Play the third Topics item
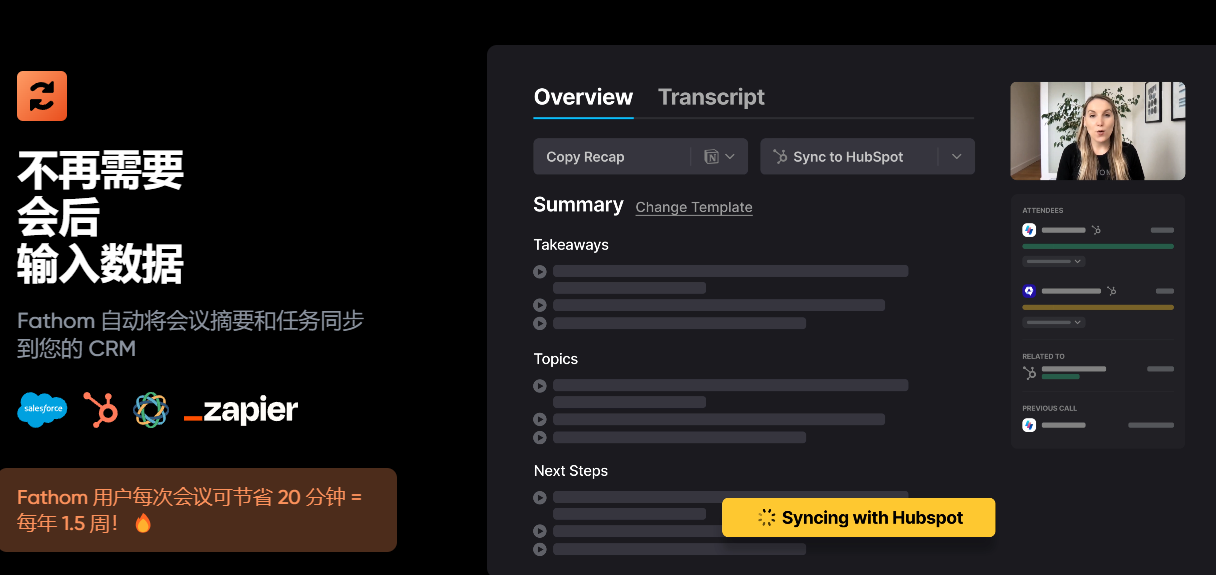Image resolution: width=1216 pixels, height=575 pixels. coord(540,437)
